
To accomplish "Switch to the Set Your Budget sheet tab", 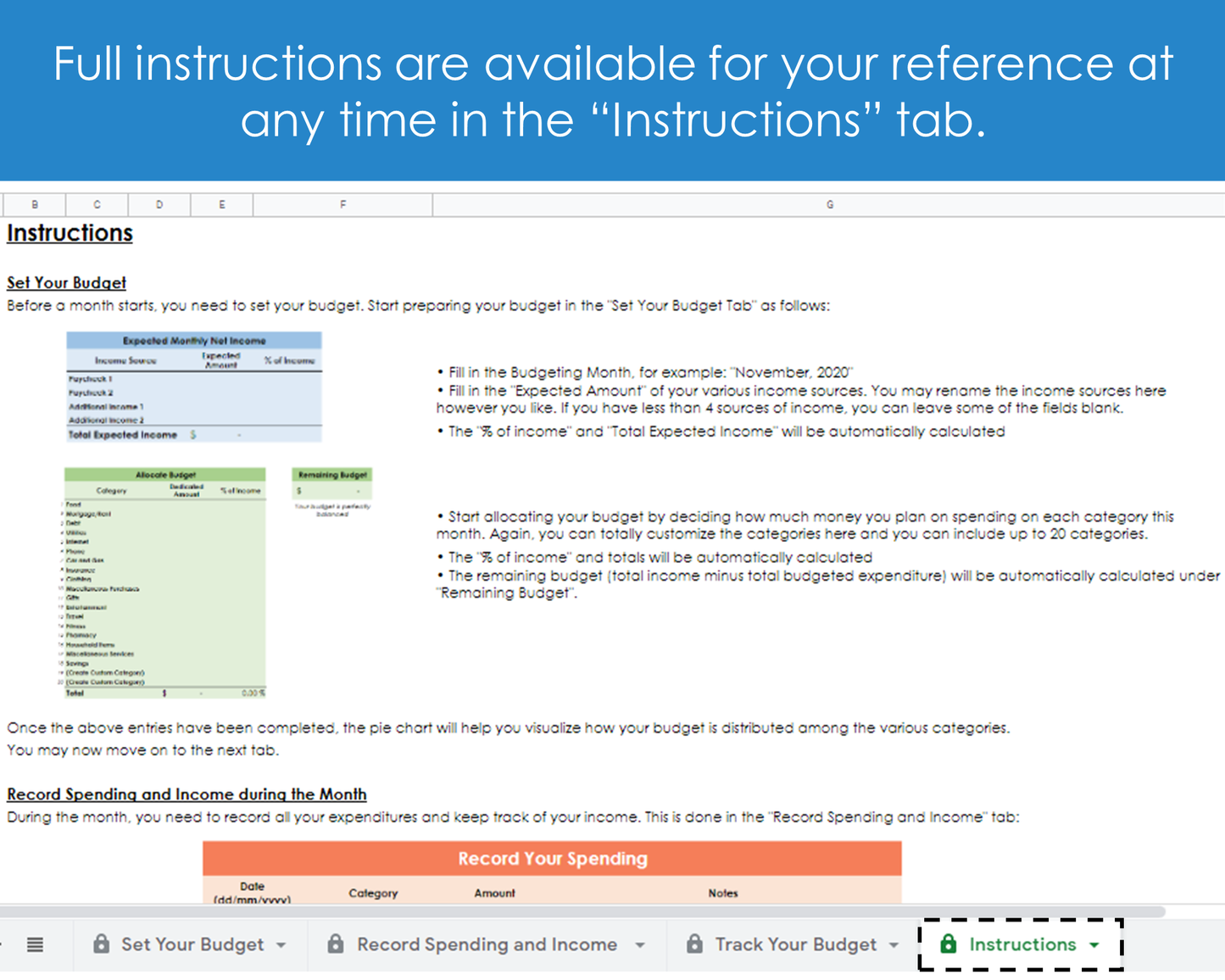I will coord(192,944).
